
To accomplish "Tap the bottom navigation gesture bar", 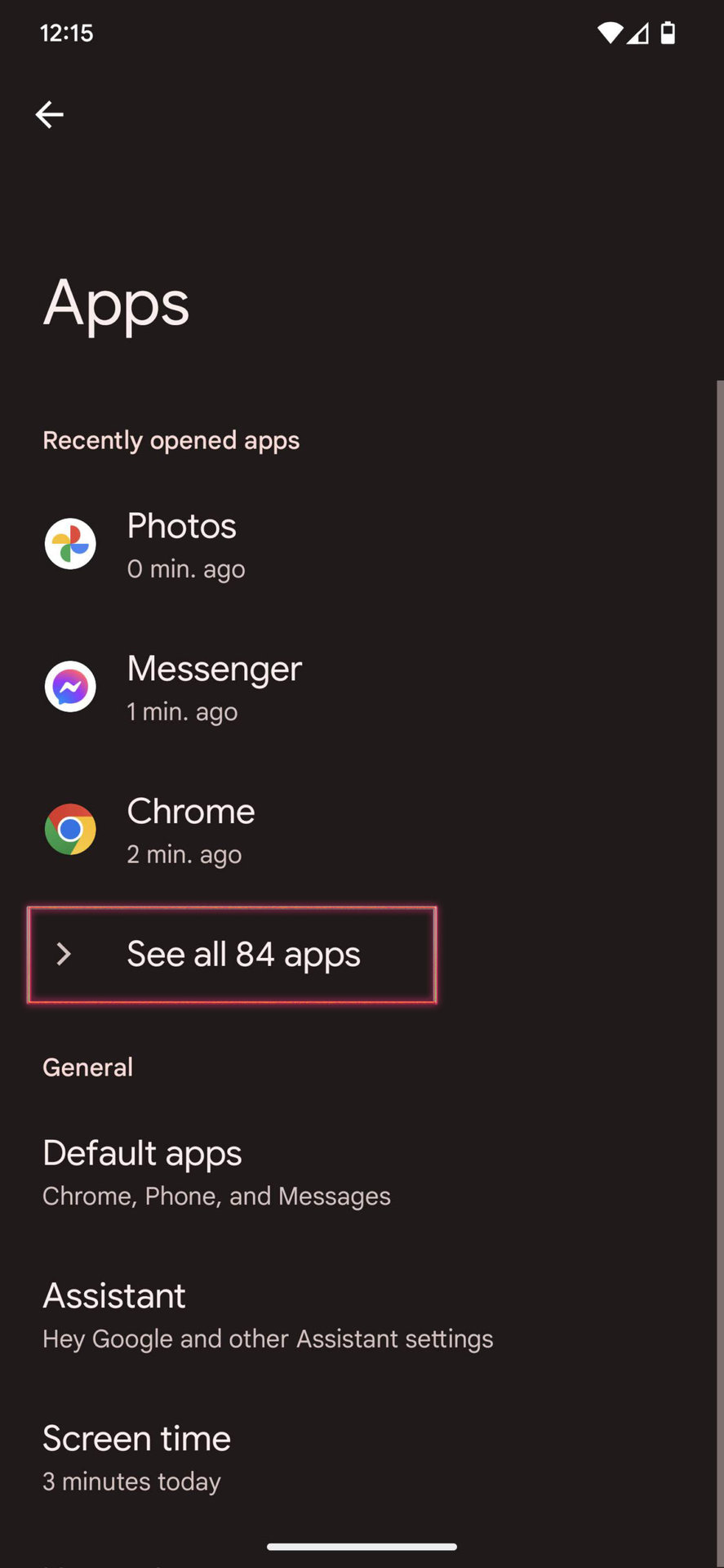I will pyautogui.click(x=362, y=1546).
